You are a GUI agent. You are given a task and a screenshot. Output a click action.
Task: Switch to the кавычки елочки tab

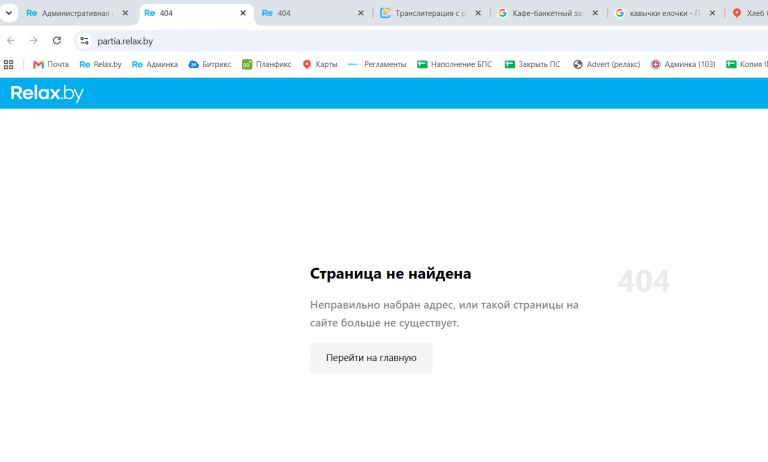click(658, 13)
